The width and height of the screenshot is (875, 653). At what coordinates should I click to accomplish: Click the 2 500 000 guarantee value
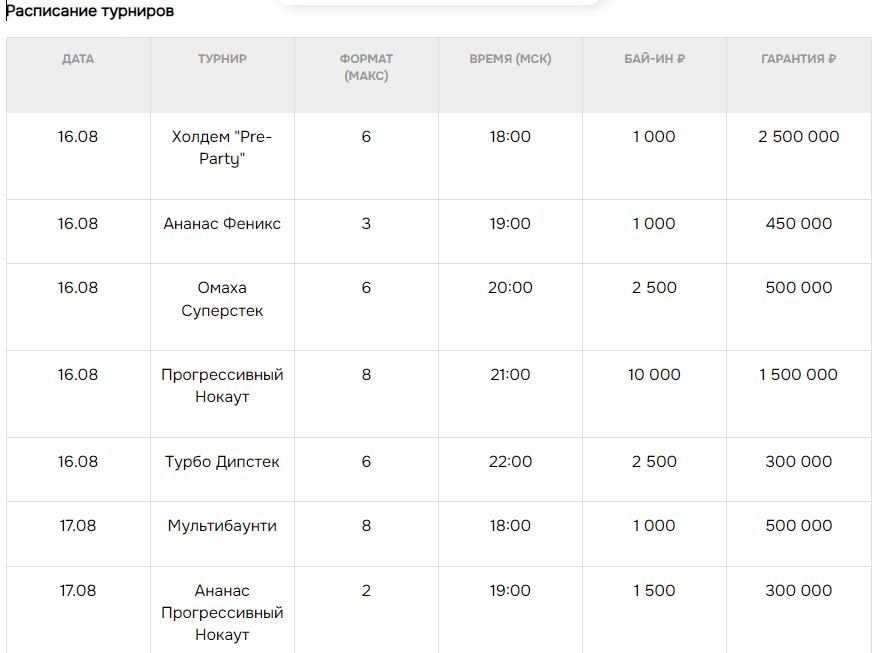coord(799,137)
